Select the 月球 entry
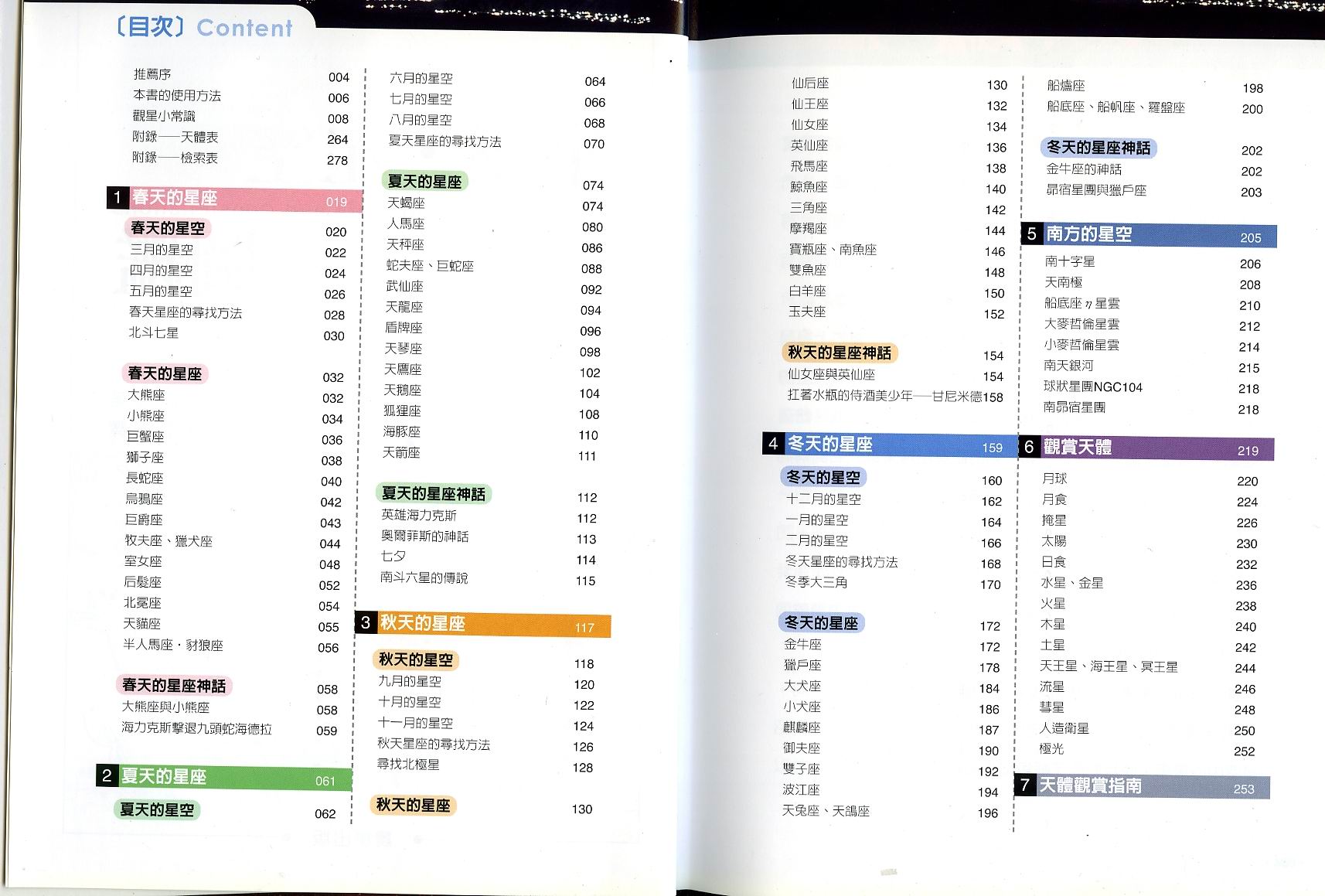The height and width of the screenshot is (896, 1325). (x=1054, y=479)
